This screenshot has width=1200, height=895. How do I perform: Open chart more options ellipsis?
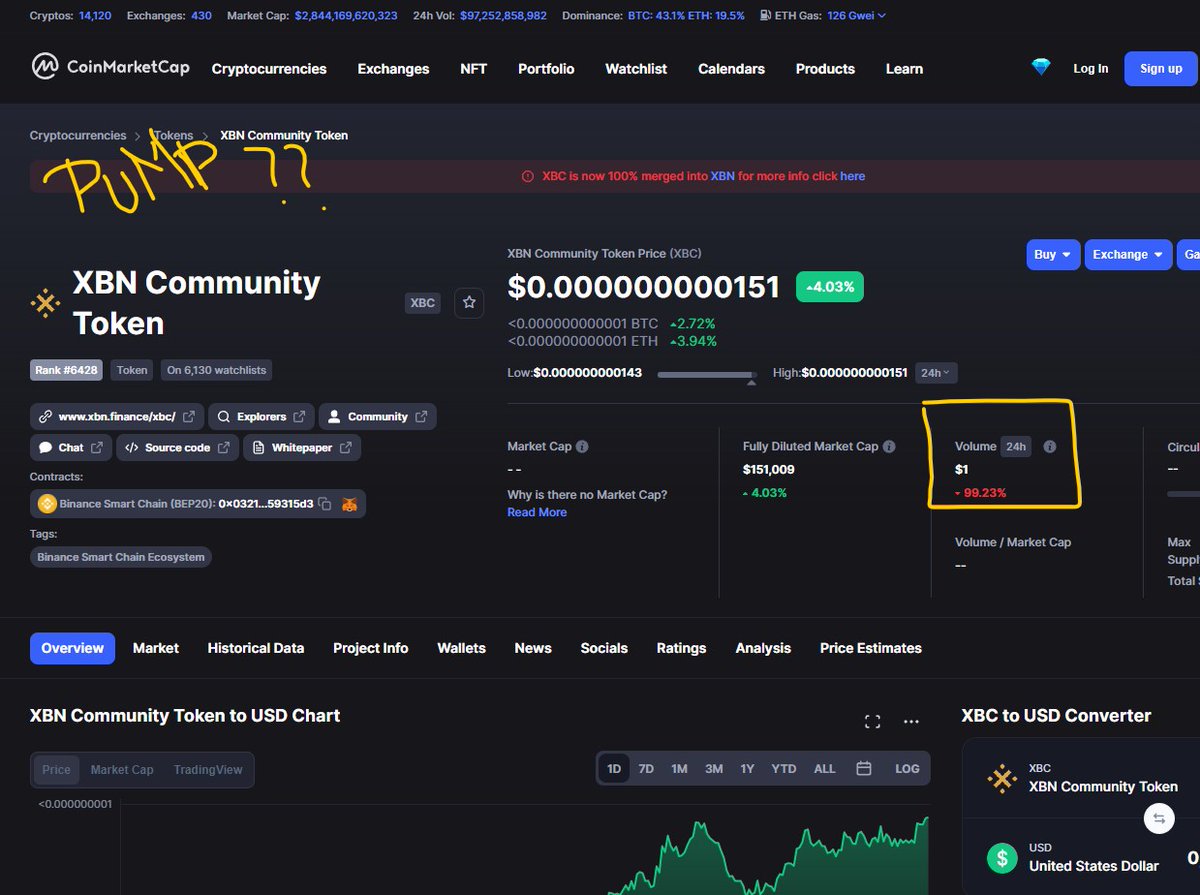(x=911, y=721)
